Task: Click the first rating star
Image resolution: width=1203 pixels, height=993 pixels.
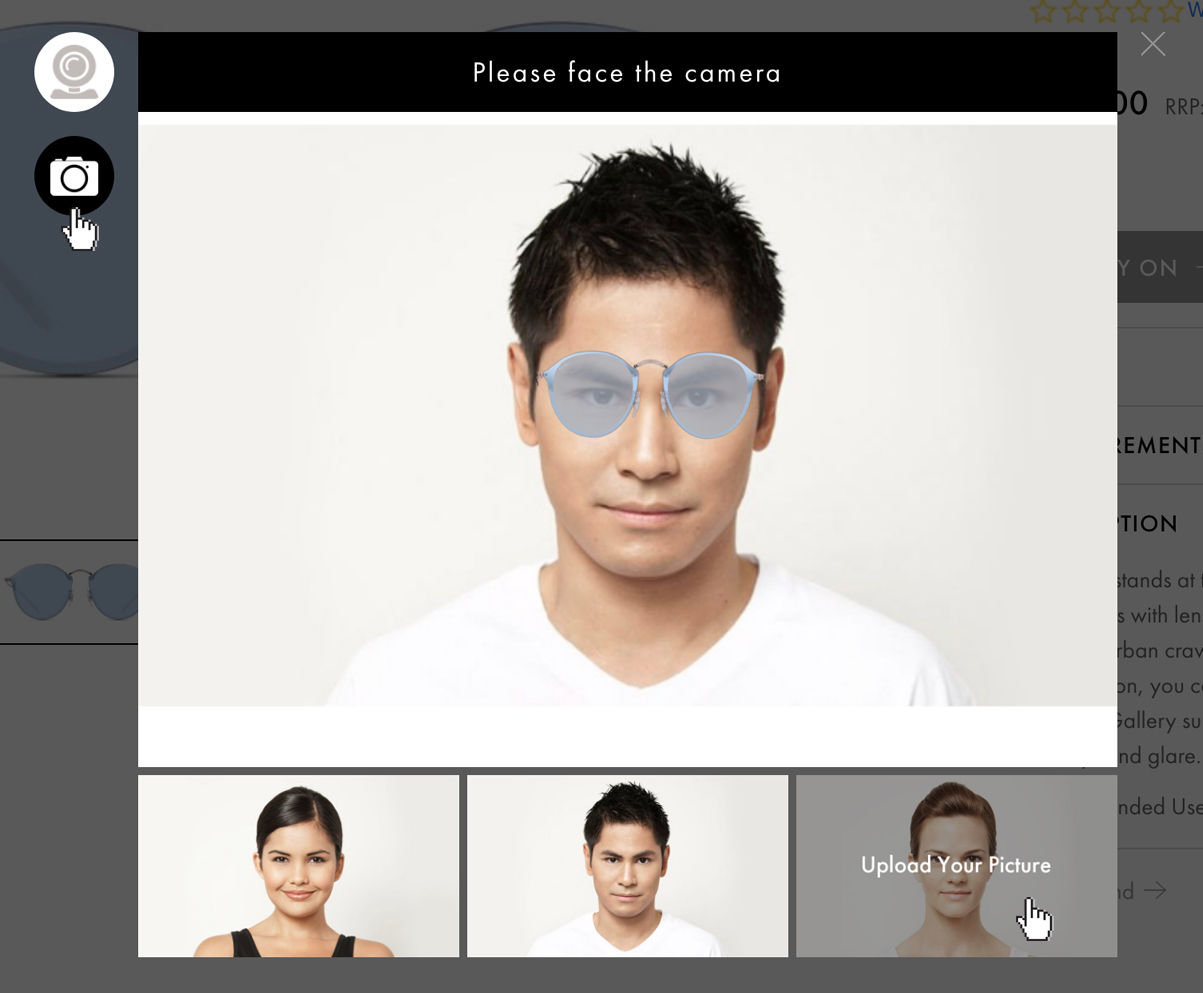Action: pos(1043,12)
